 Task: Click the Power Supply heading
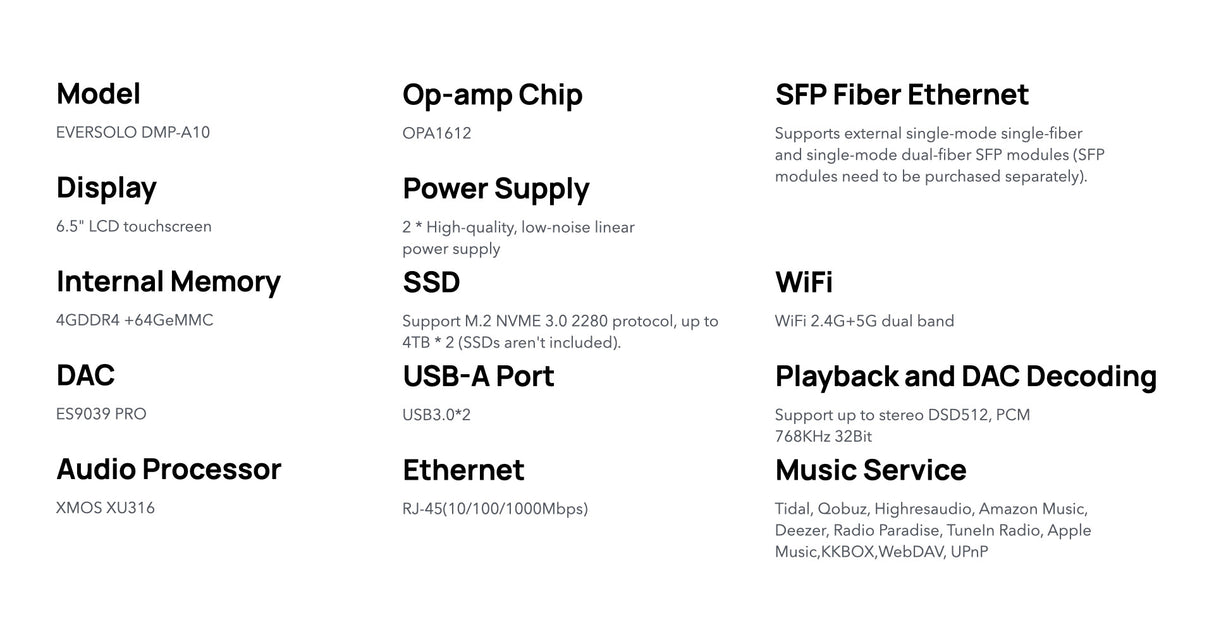496,189
